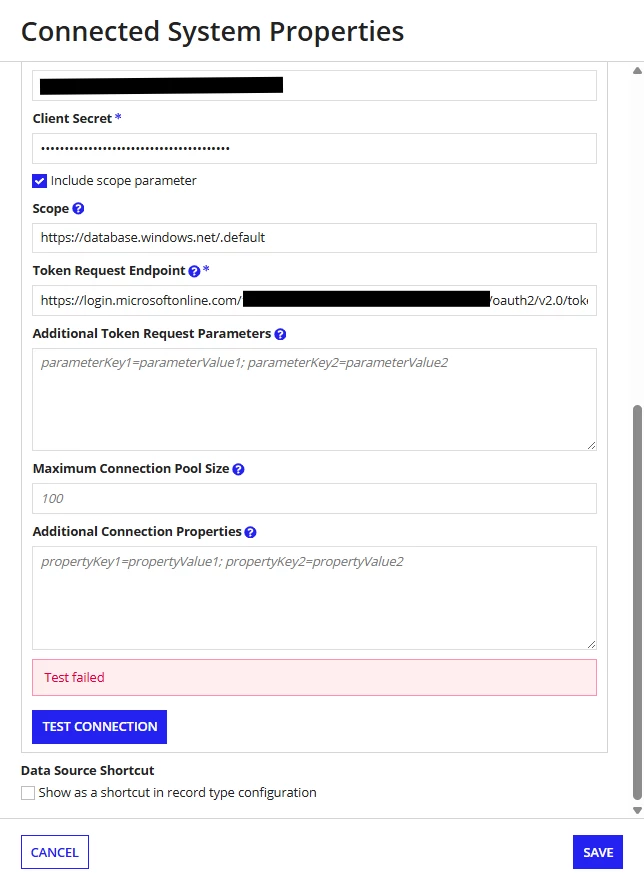The image size is (644, 883).
Task: Click the redacted Client ID field
Action: [x=314, y=86]
